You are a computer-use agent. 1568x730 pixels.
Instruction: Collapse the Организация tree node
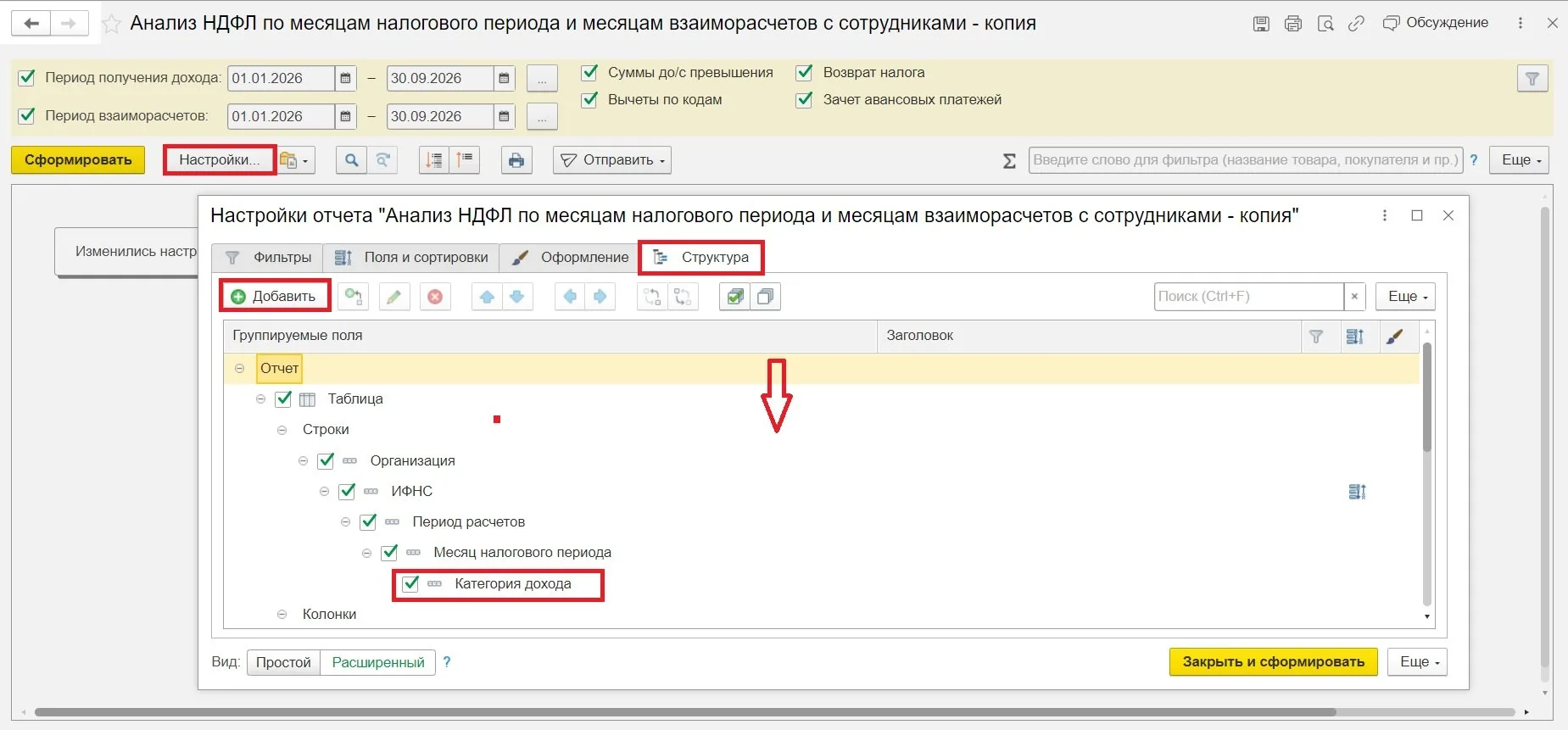click(x=304, y=460)
